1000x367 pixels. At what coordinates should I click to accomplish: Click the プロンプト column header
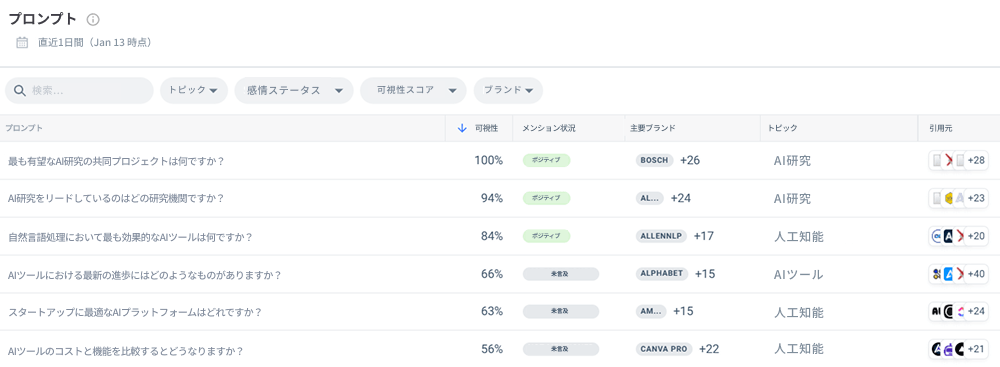pos(24,128)
